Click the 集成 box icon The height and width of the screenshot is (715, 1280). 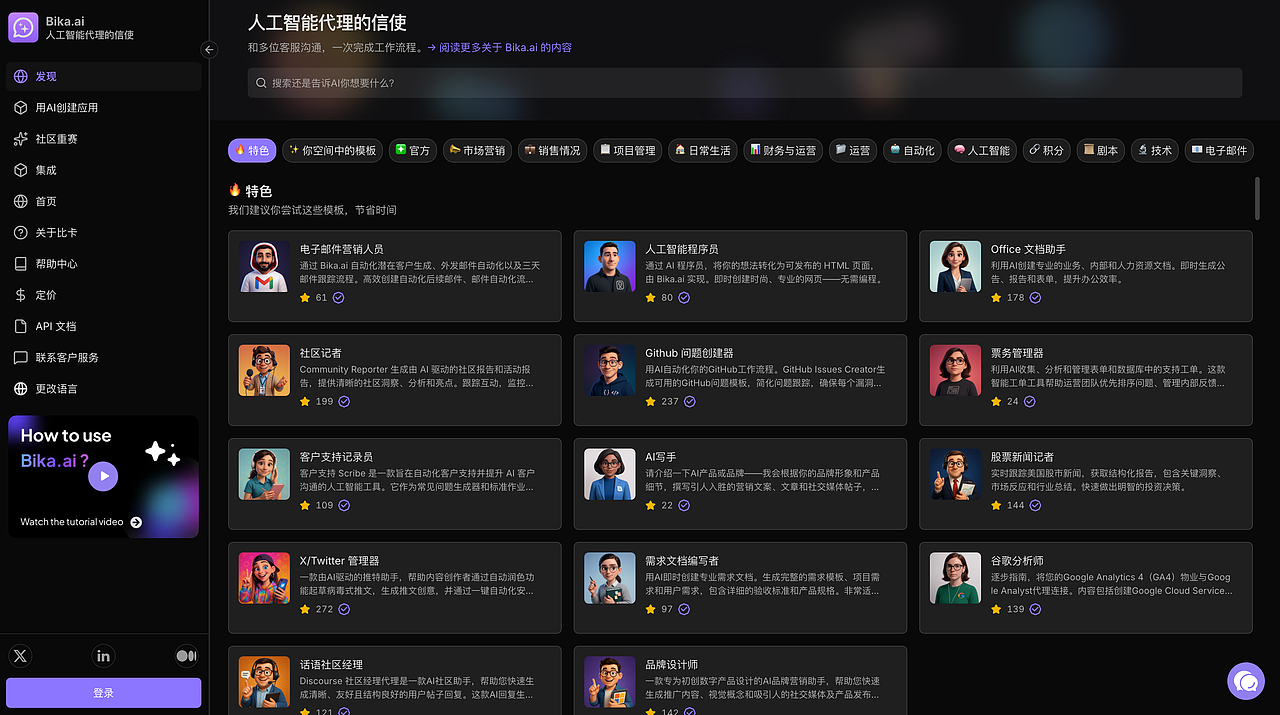20,170
